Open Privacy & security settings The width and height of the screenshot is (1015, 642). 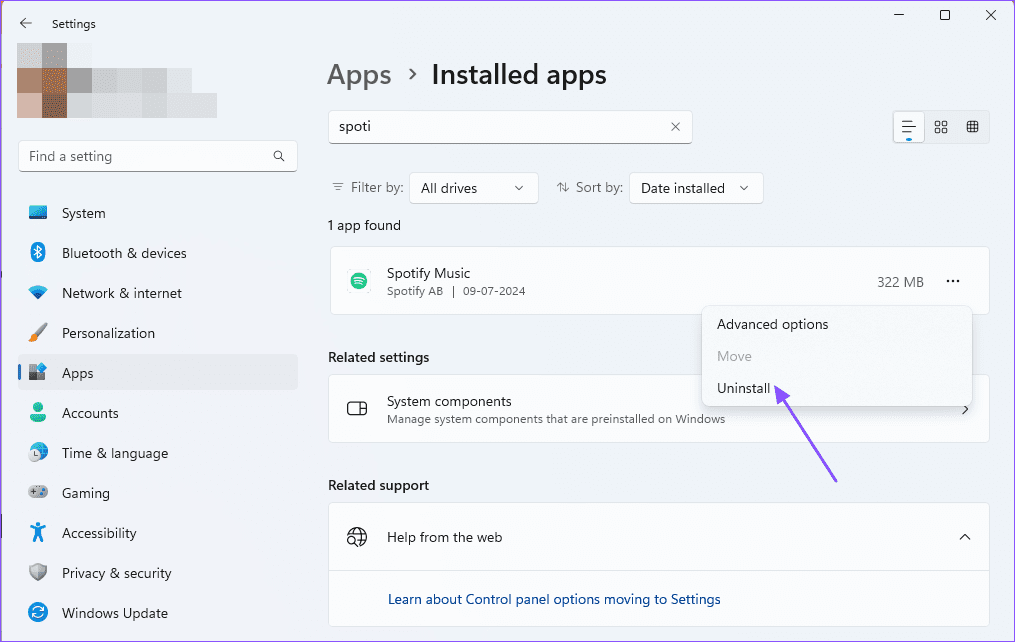[158, 573]
